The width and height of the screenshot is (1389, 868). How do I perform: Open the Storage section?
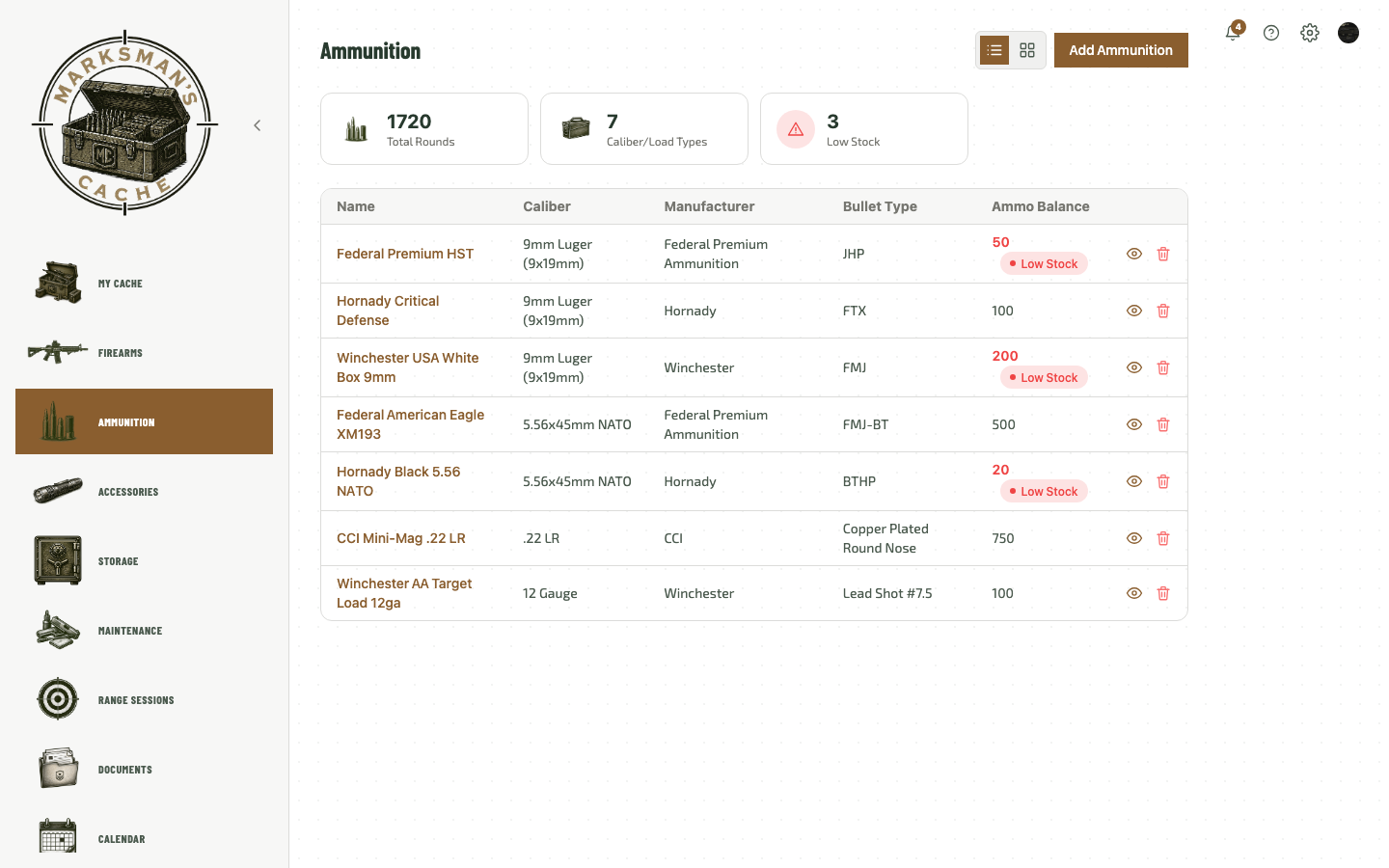pos(144,561)
